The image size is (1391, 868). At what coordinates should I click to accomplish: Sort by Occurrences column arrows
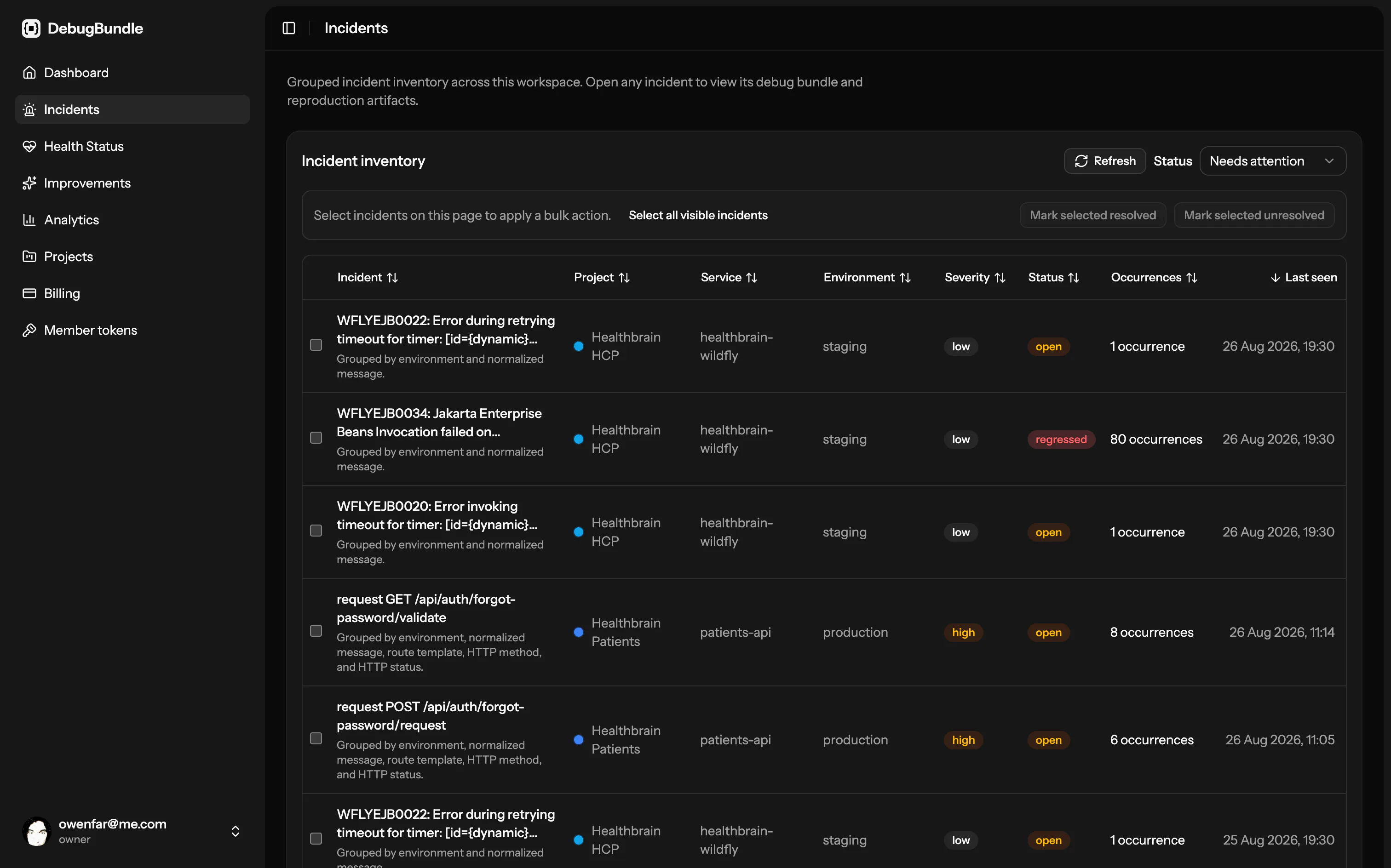[x=1192, y=278]
